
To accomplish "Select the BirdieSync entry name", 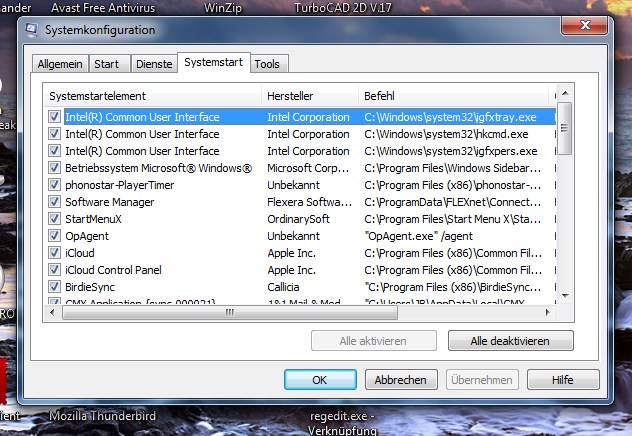I will click(90, 287).
